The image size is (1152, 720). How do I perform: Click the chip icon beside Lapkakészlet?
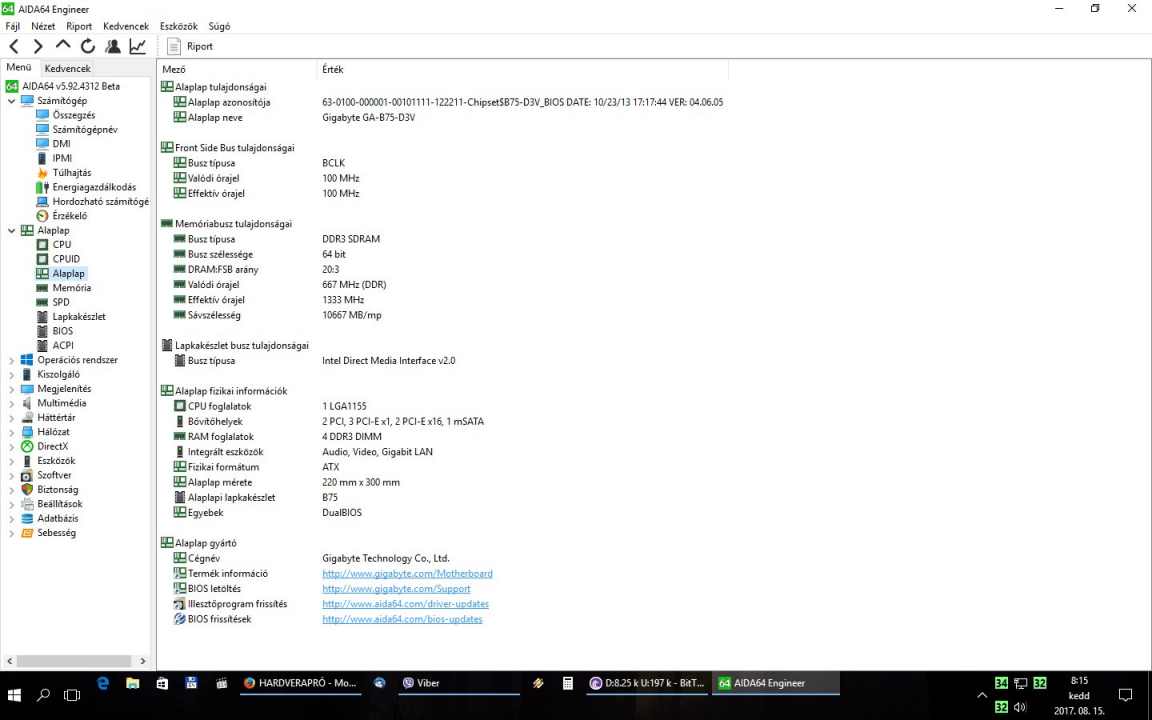pos(43,317)
